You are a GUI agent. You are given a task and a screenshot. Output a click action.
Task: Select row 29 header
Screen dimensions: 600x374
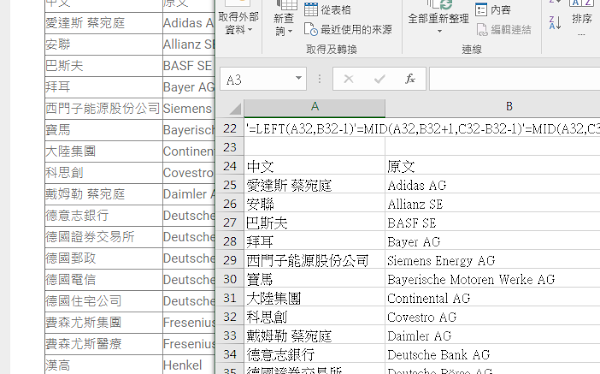230,260
